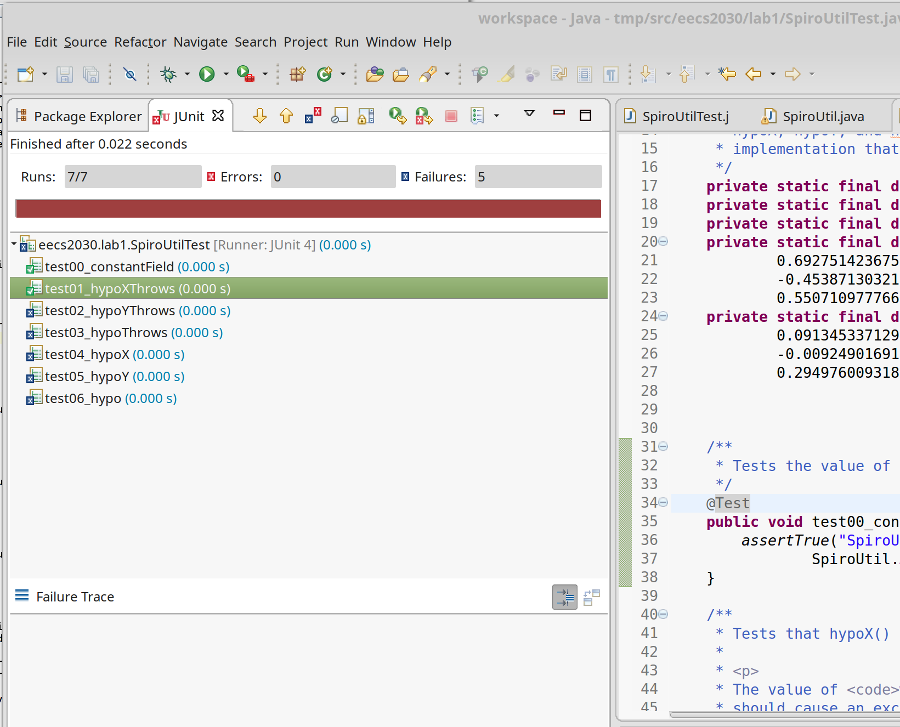Open the Coverage dropdown arrow
The height and width of the screenshot is (727, 900).
coord(265,74)
